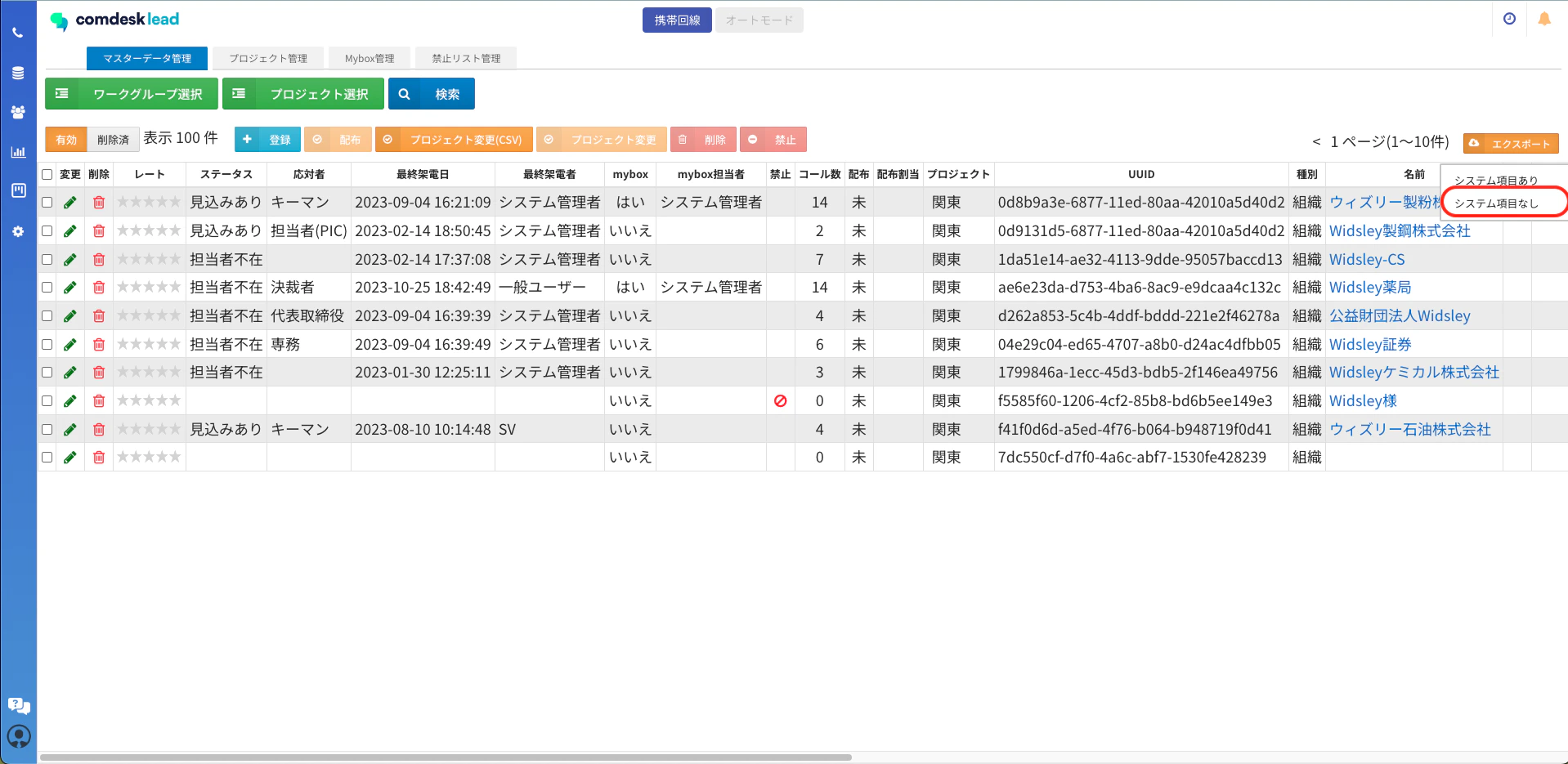Image resolution: width=1568 pixels, height=764 pixels.
Task: Switch to プロジェクト管理 tab
Action: click(268, 59)
